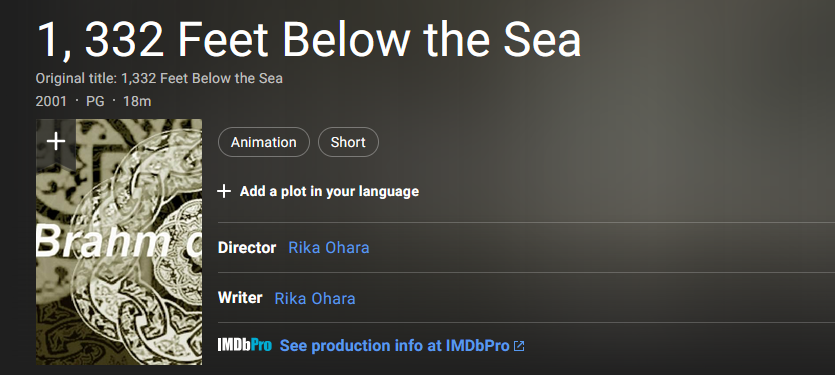Click the Brahm text on the poster
Screen dimensions: 835x375
pos(103,241)
